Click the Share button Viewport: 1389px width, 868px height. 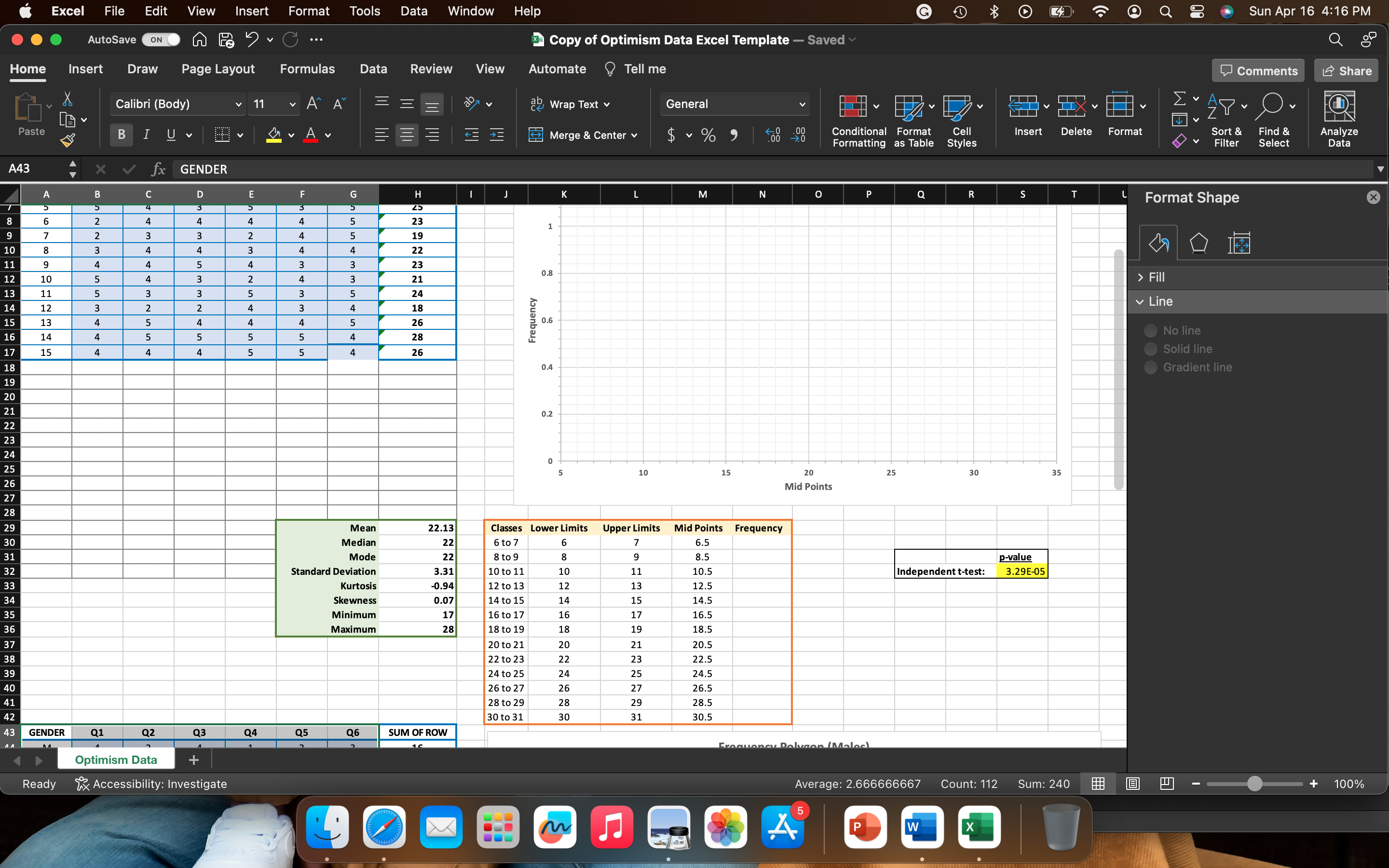coord(1346,70)
